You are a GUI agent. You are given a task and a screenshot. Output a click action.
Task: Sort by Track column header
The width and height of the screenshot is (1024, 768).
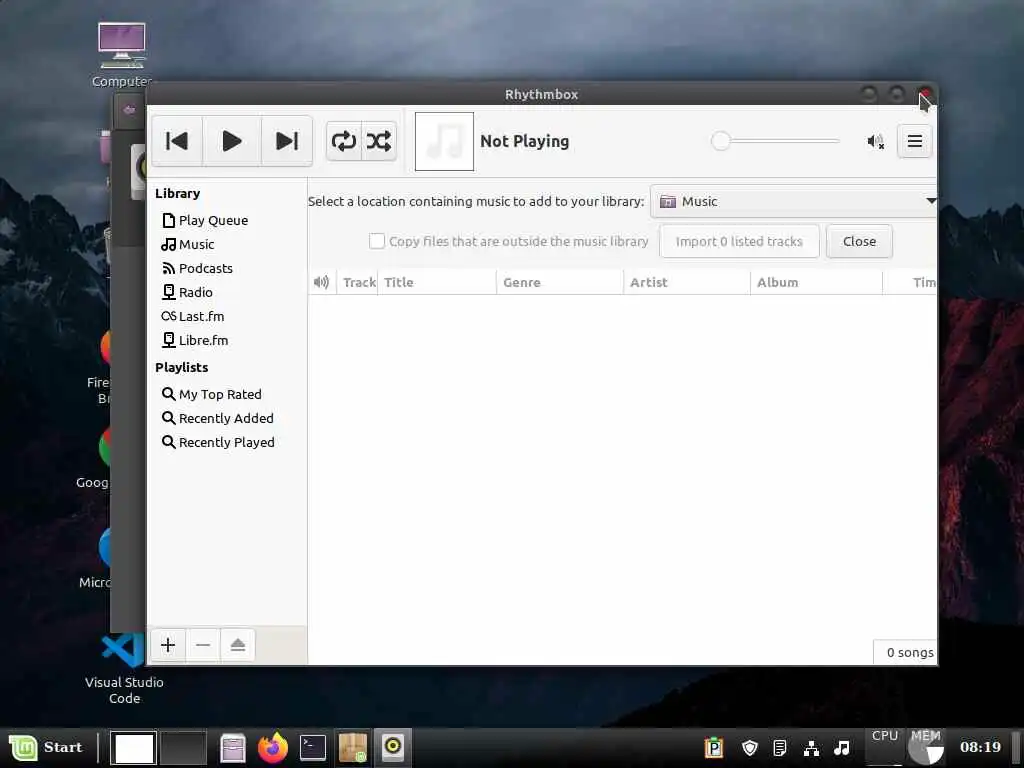coord(357,282)
